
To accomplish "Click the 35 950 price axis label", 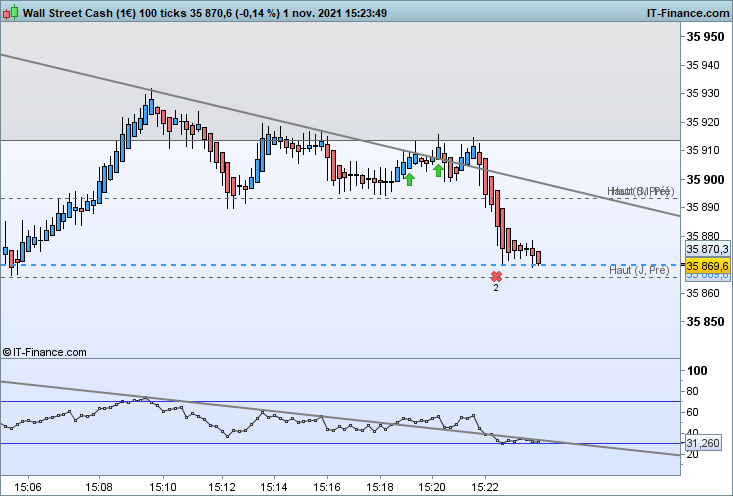I will [705, 37].
